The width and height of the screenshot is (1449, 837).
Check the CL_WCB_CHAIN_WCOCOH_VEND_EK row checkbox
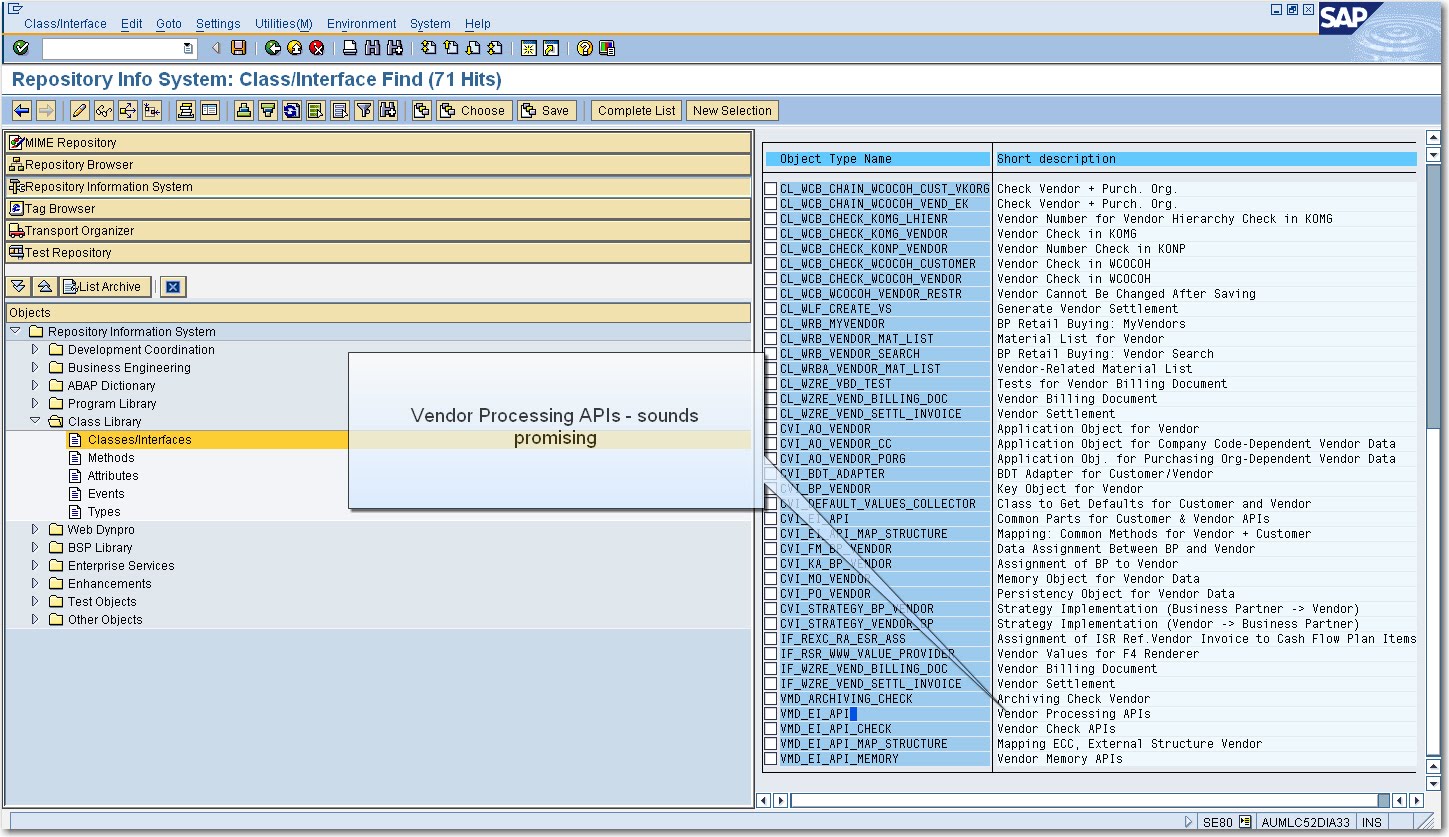click(770, 204)
